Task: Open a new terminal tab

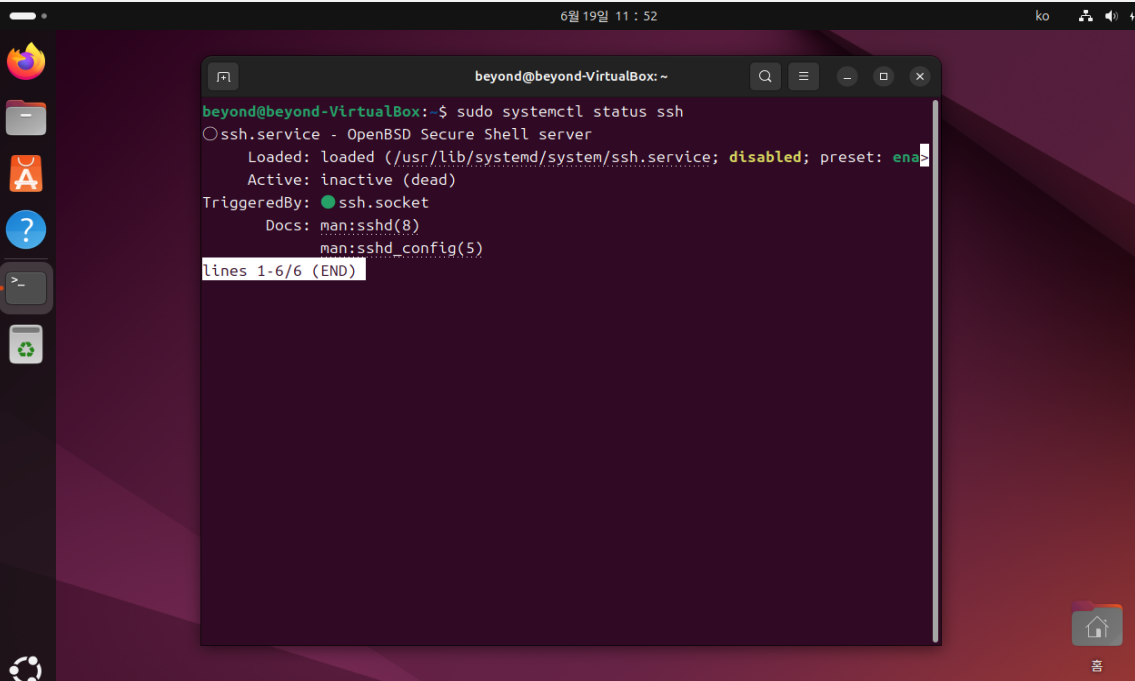Action: 223,77
